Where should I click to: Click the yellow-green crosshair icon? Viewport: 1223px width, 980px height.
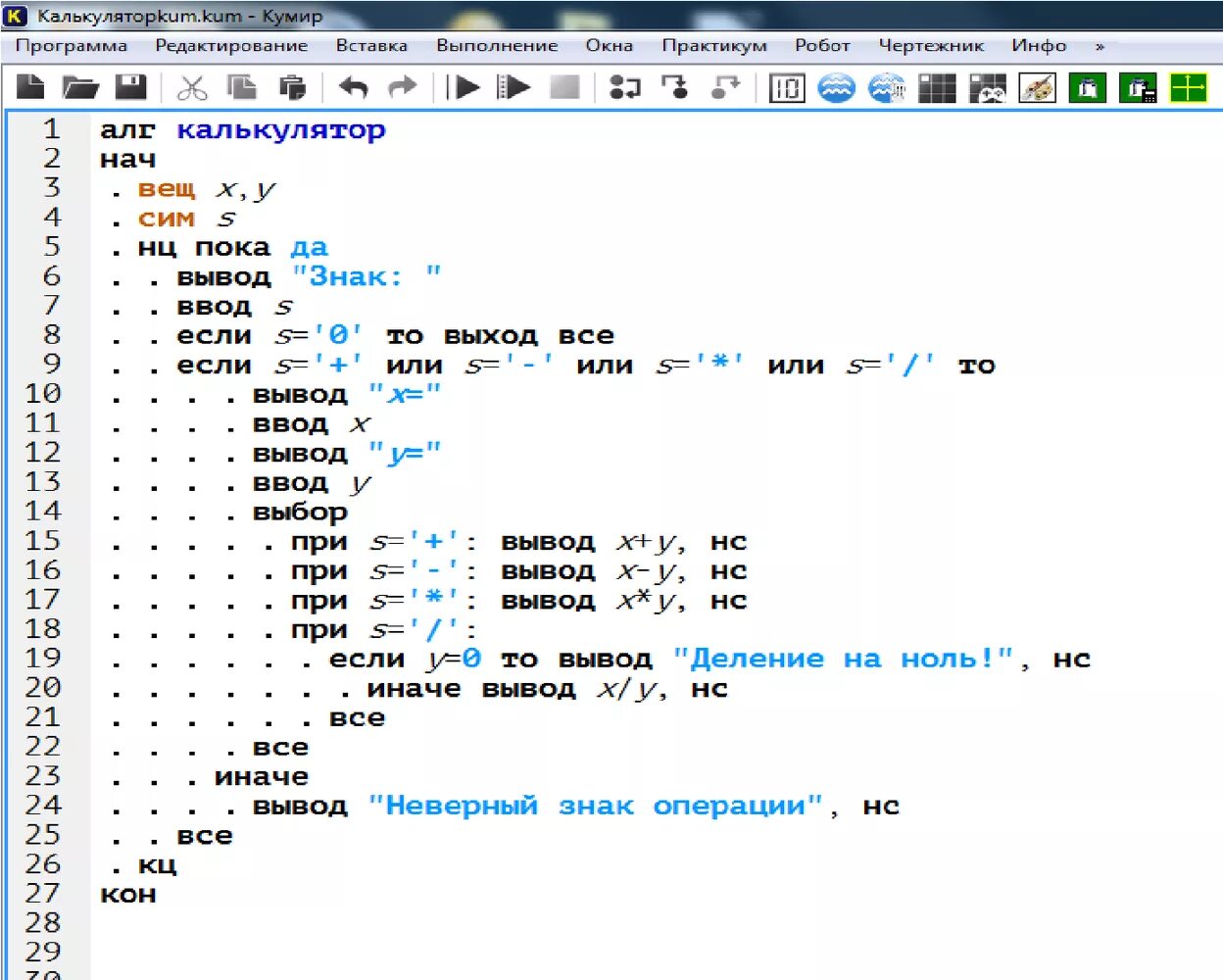coord(1189,88)
